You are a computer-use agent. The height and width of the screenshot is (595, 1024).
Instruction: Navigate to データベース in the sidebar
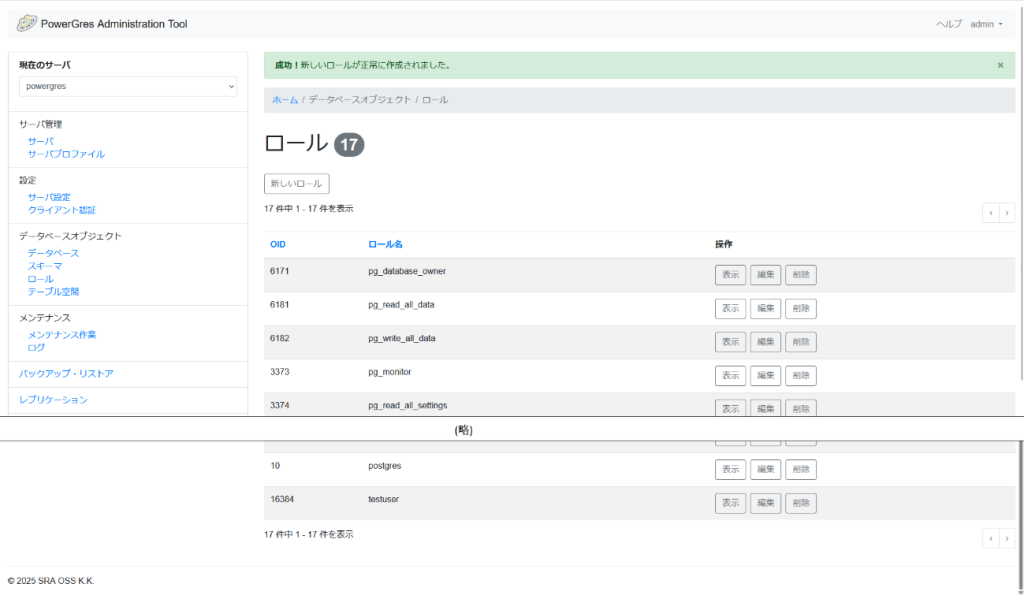point(53,253)
